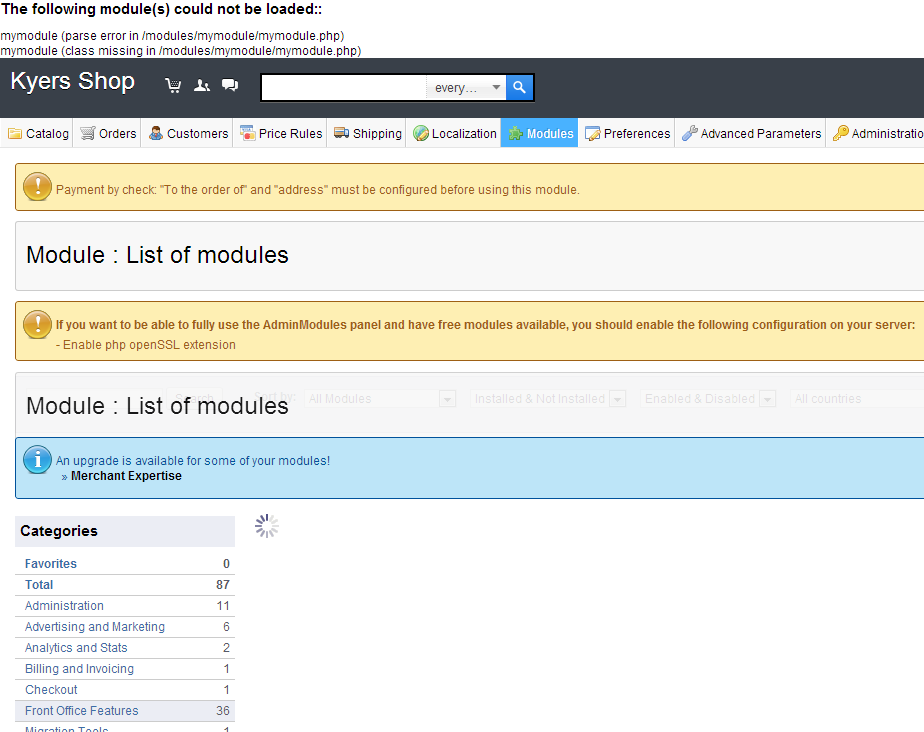Image resolution: width=924 pixels, height=732 pixels.
Task: Click the Front Office Features count 36
Action: pos(223,711)
